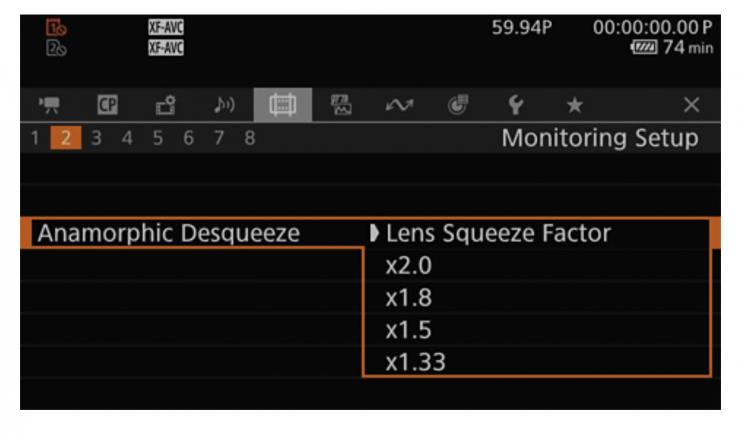Open the Camera Setup menu icon

[47, 104]
